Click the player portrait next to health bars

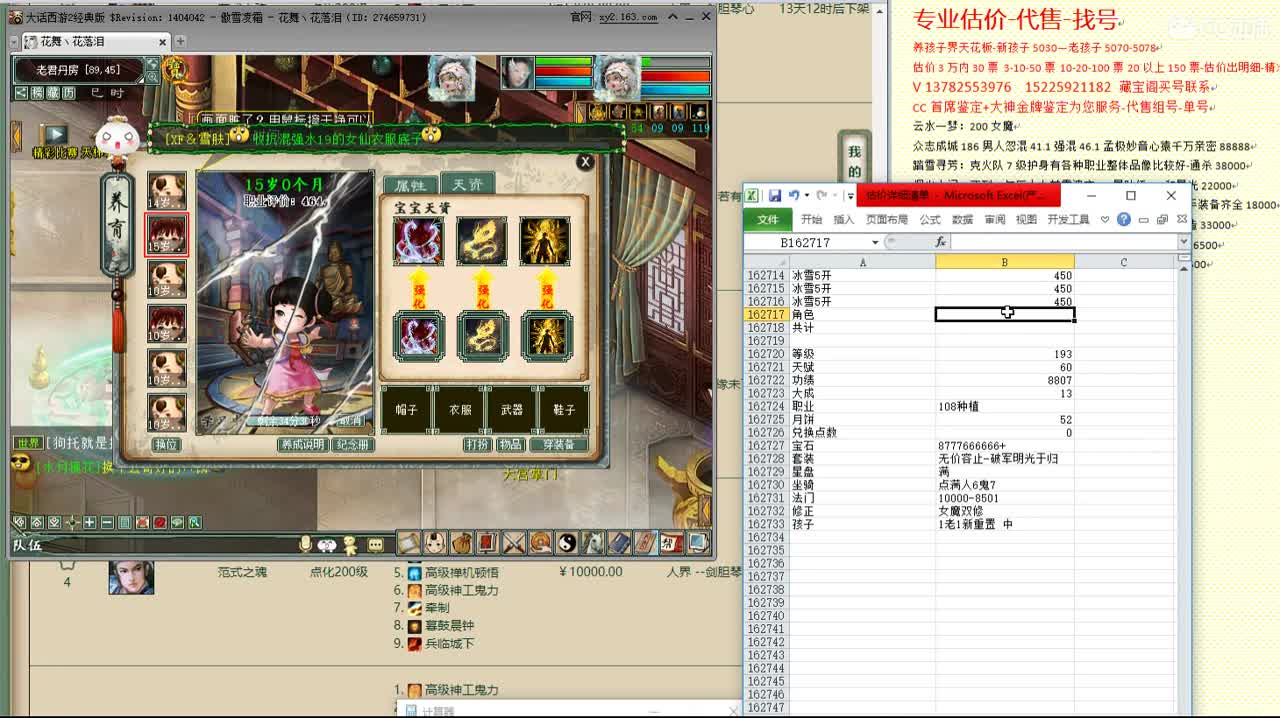click(618, 77)
